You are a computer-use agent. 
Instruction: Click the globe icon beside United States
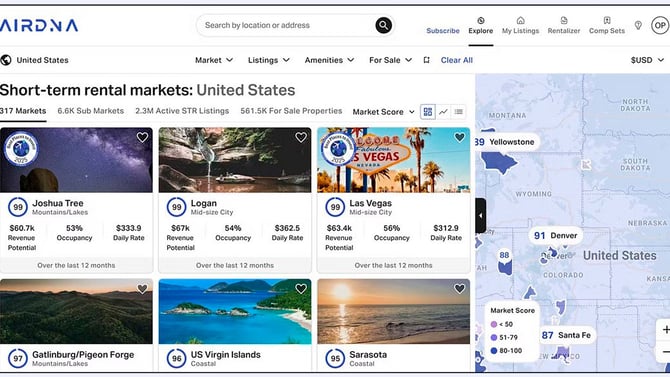click(6, 60)
